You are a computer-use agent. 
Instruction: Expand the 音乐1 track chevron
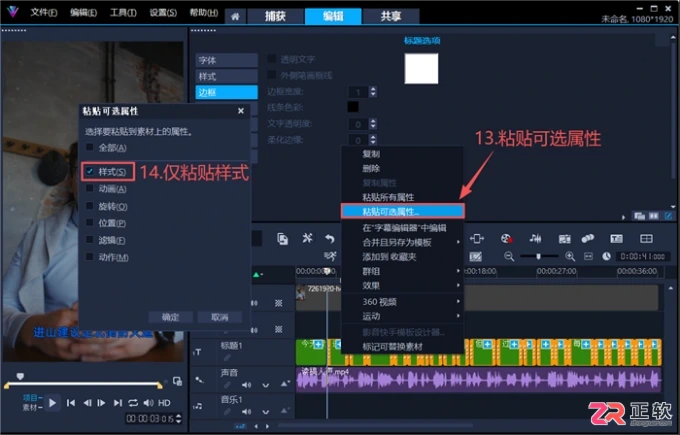click(265, 412)
